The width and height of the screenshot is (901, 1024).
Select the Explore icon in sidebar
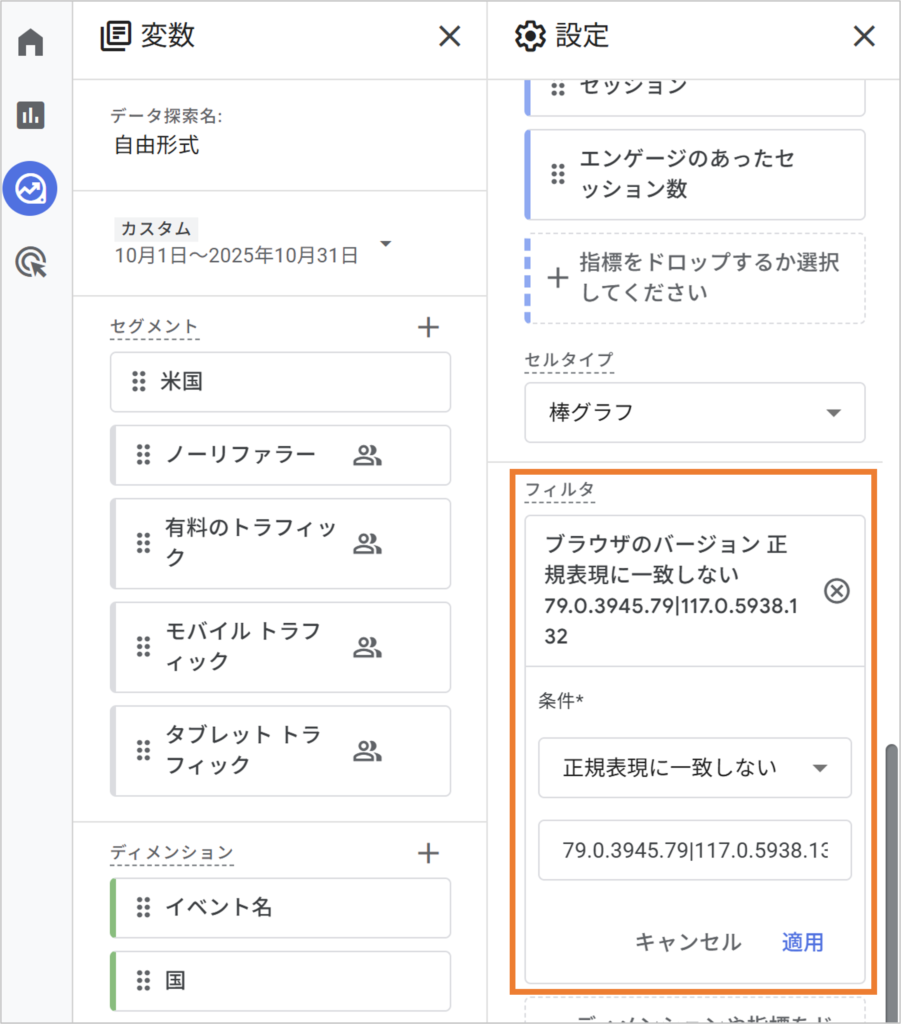tap(30, 188)
